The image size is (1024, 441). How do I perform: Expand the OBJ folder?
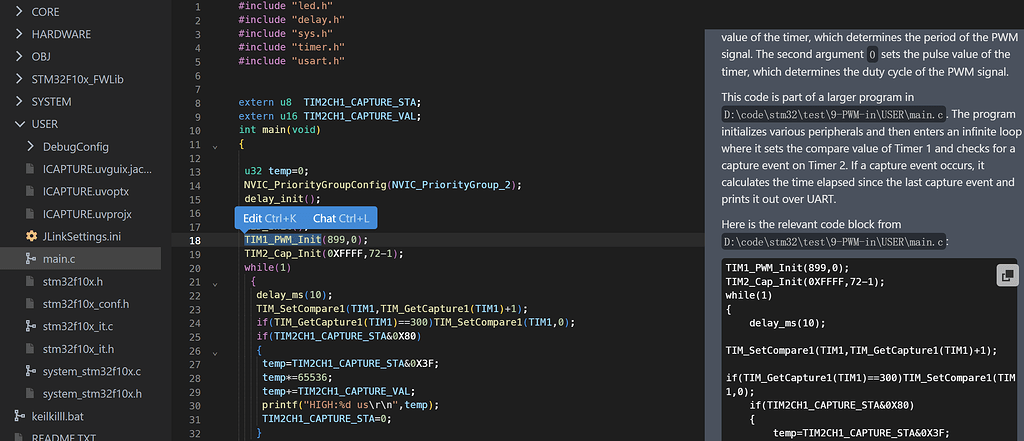click(19, 56)
